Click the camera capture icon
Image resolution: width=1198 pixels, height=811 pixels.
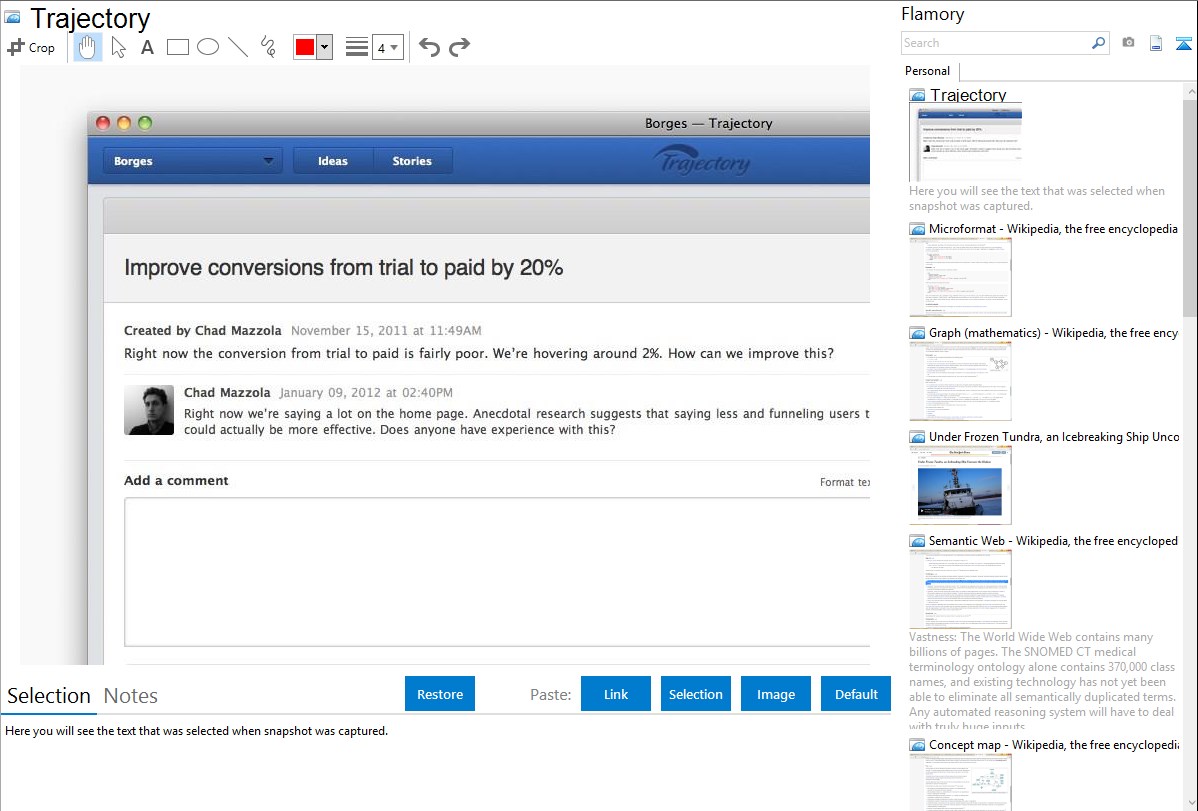pos(1128,43)
